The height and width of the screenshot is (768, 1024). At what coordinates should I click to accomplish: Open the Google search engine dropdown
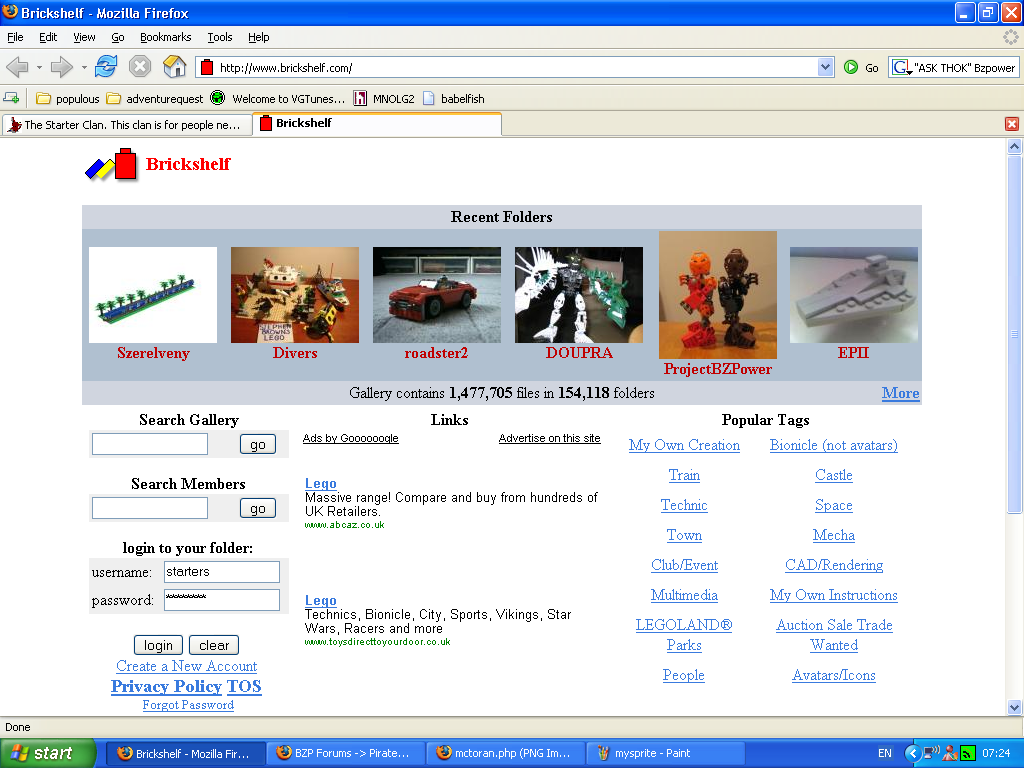tap(902, 67)
